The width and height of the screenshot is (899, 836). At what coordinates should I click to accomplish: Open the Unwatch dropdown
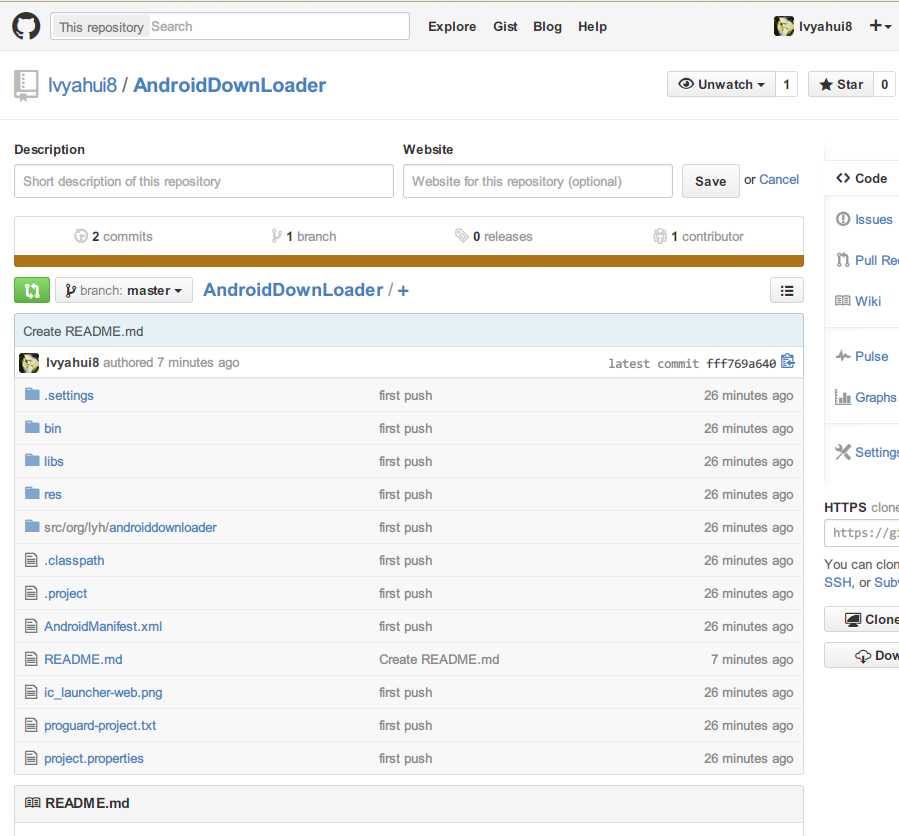[721, 84]
